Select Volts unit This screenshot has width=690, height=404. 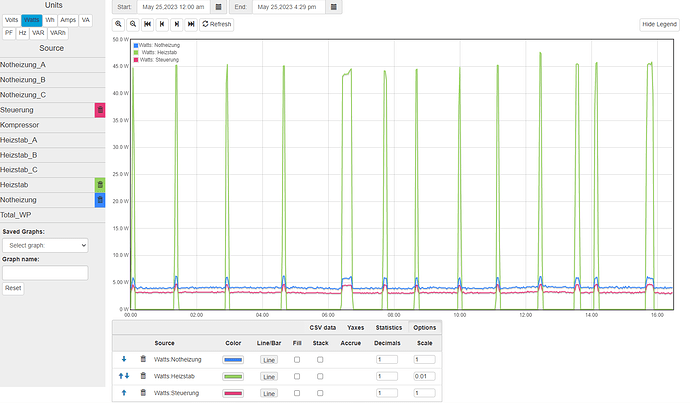(x=11, y=20)
